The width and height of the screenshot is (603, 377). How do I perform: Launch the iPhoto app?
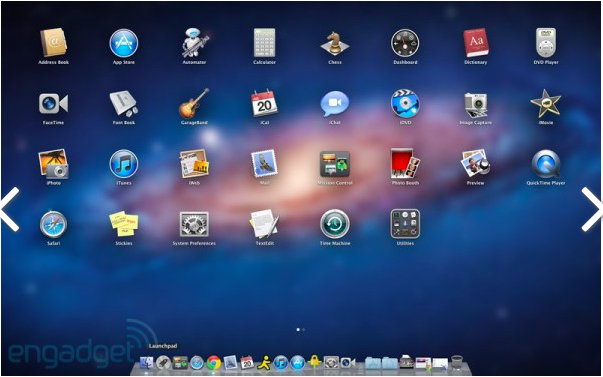pos(53,164)
